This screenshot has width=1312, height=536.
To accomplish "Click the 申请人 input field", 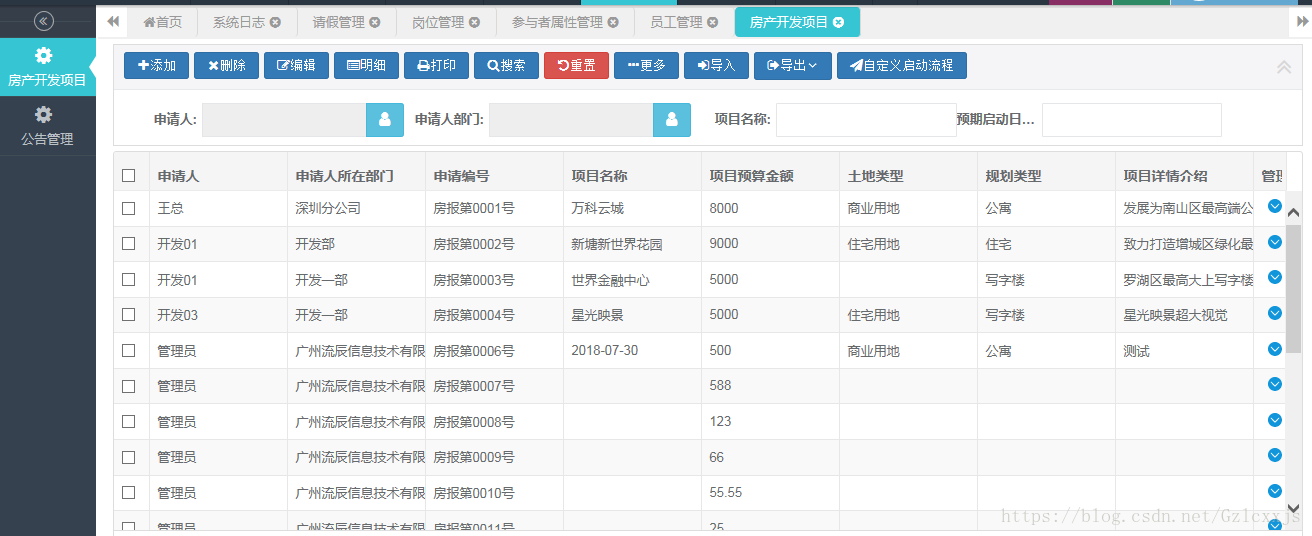I will (x=284, y=120).
